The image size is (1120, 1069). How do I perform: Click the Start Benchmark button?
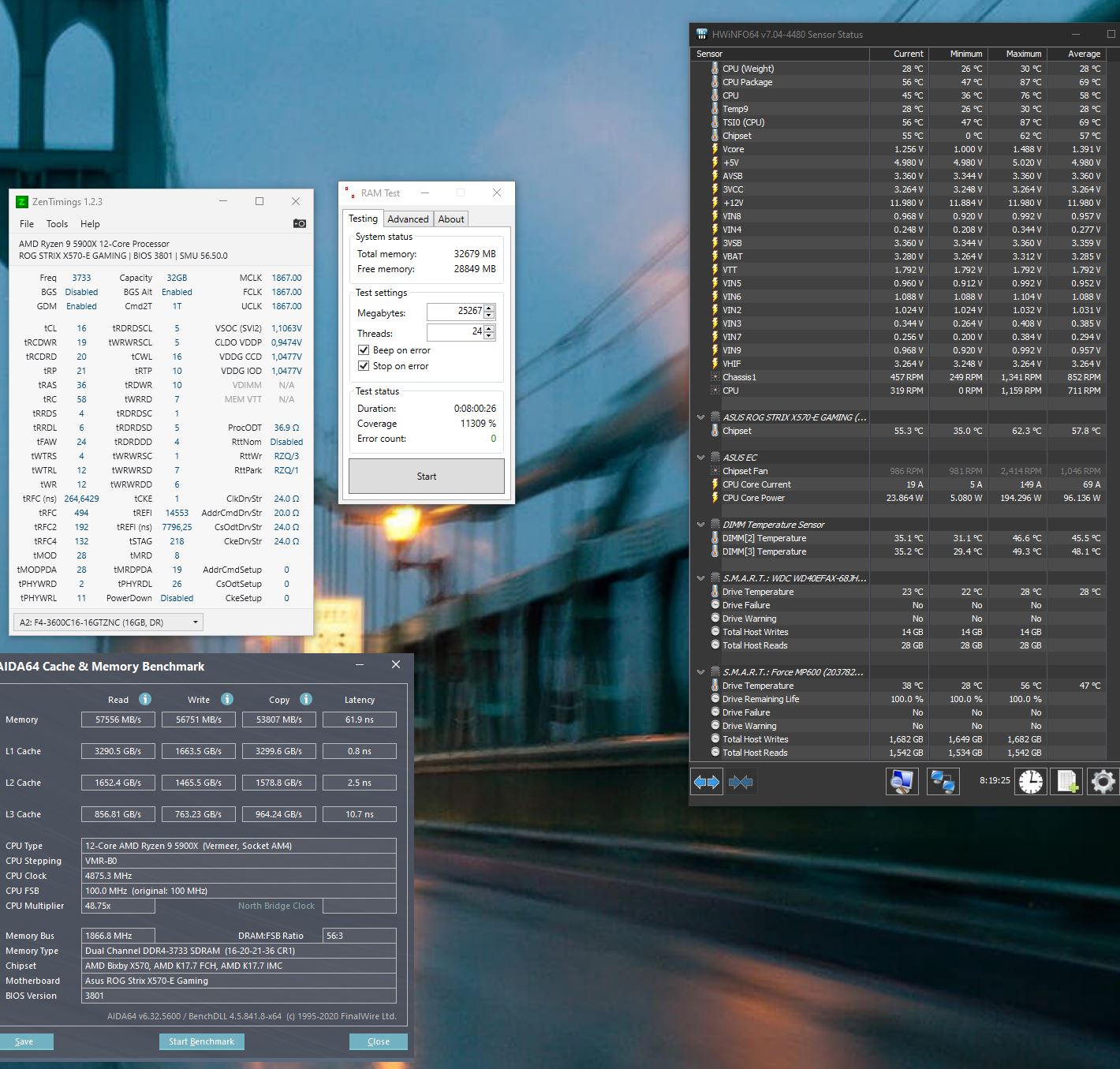pyautogui.click(x=201, y=1041)
